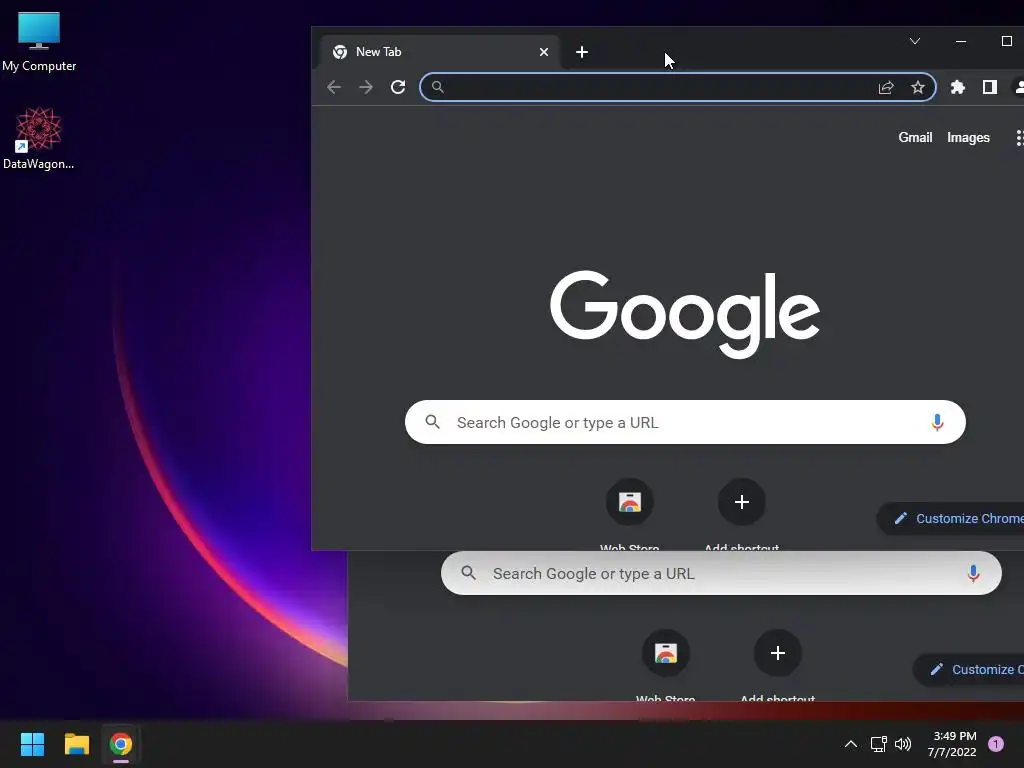The width and height of the screenshot is (1024, 768).
Task: Go back using the browser back arrow
Action: coord(334,87)
